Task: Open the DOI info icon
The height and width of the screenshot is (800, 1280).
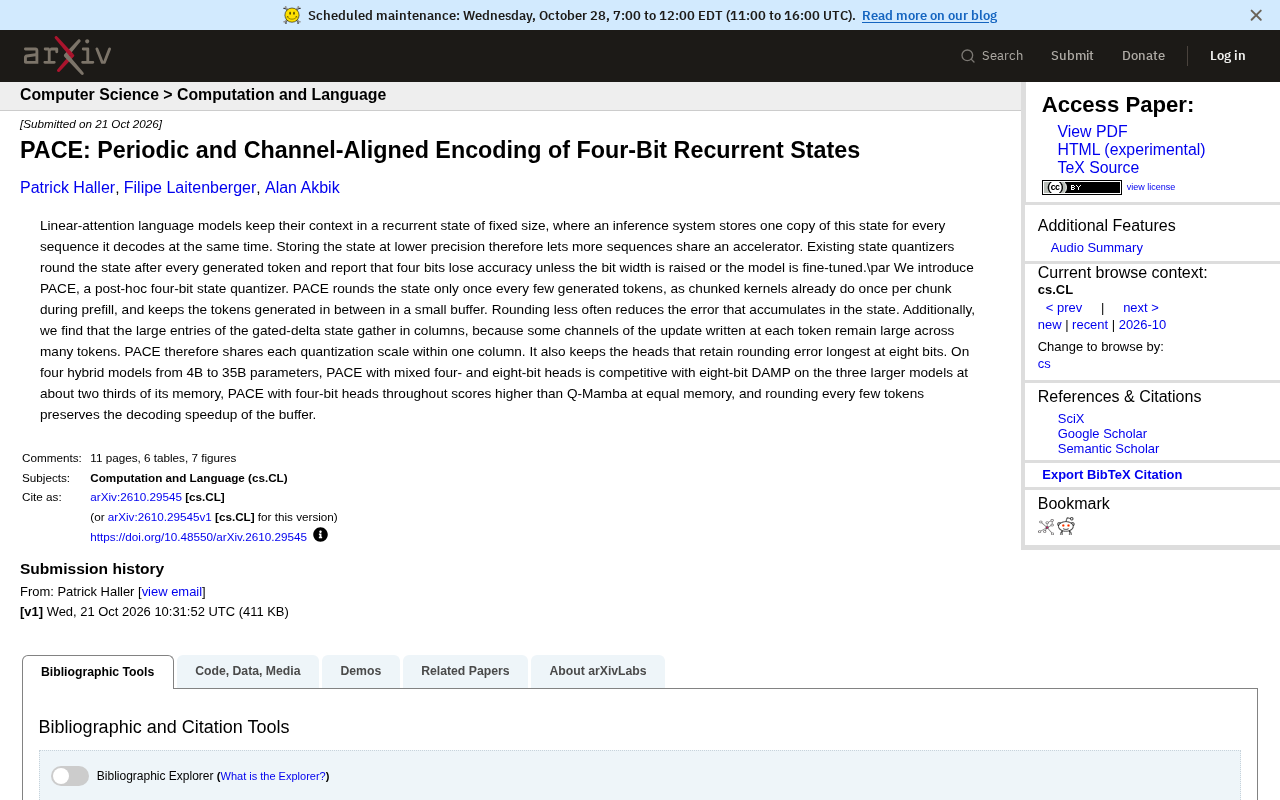Action: pos(320,535)
